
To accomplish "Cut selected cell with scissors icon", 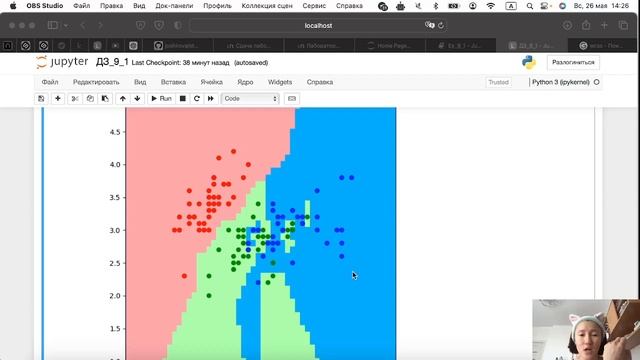I will 75,98.
